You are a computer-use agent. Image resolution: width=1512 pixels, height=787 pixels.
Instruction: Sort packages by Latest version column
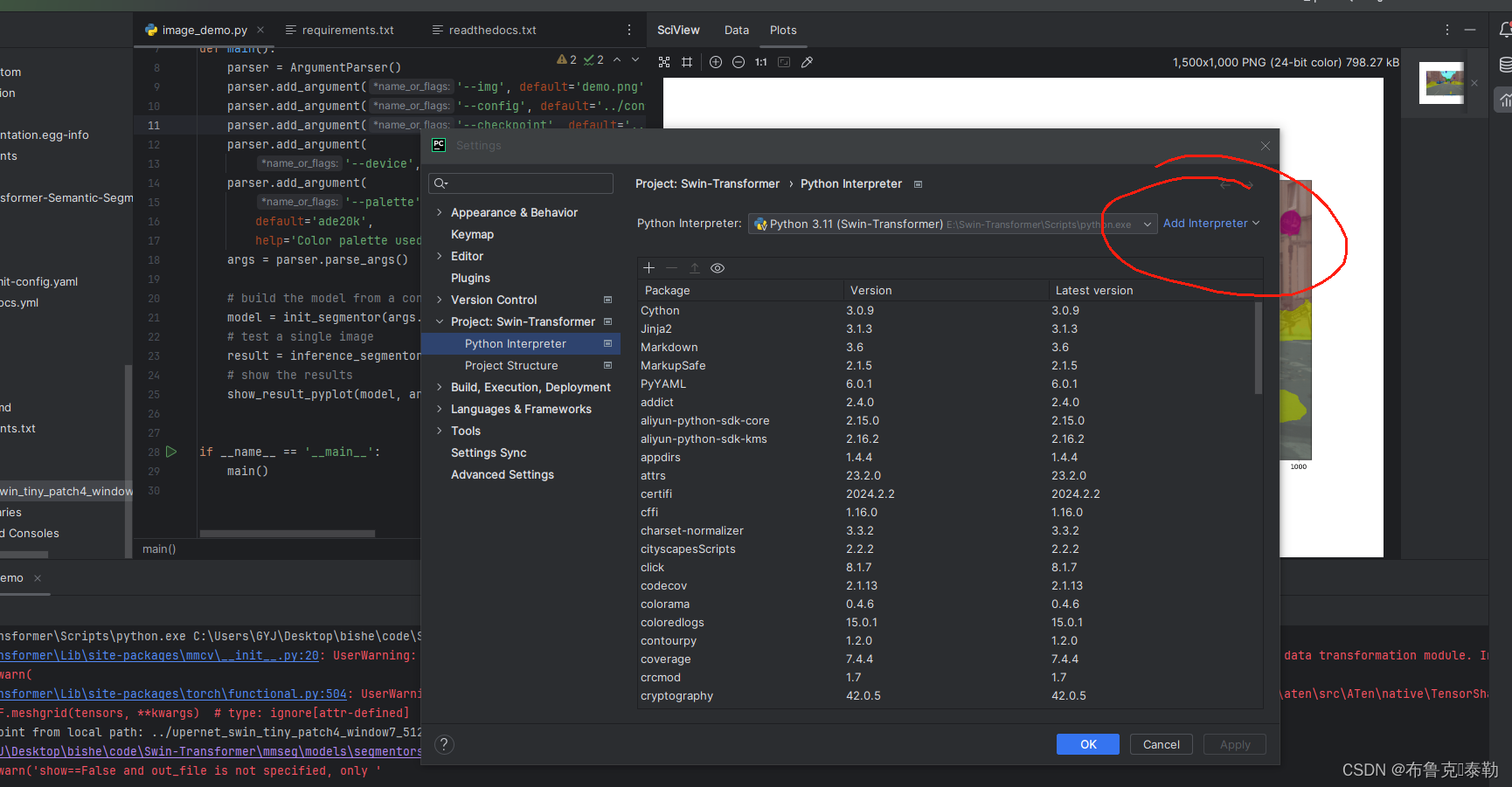(x=1094, y=290)
